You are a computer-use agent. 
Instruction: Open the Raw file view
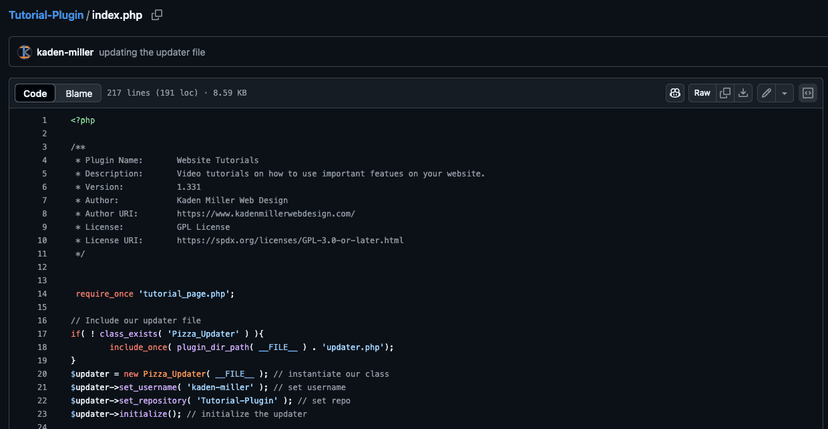pyautogui.click(x=702, y=93)
